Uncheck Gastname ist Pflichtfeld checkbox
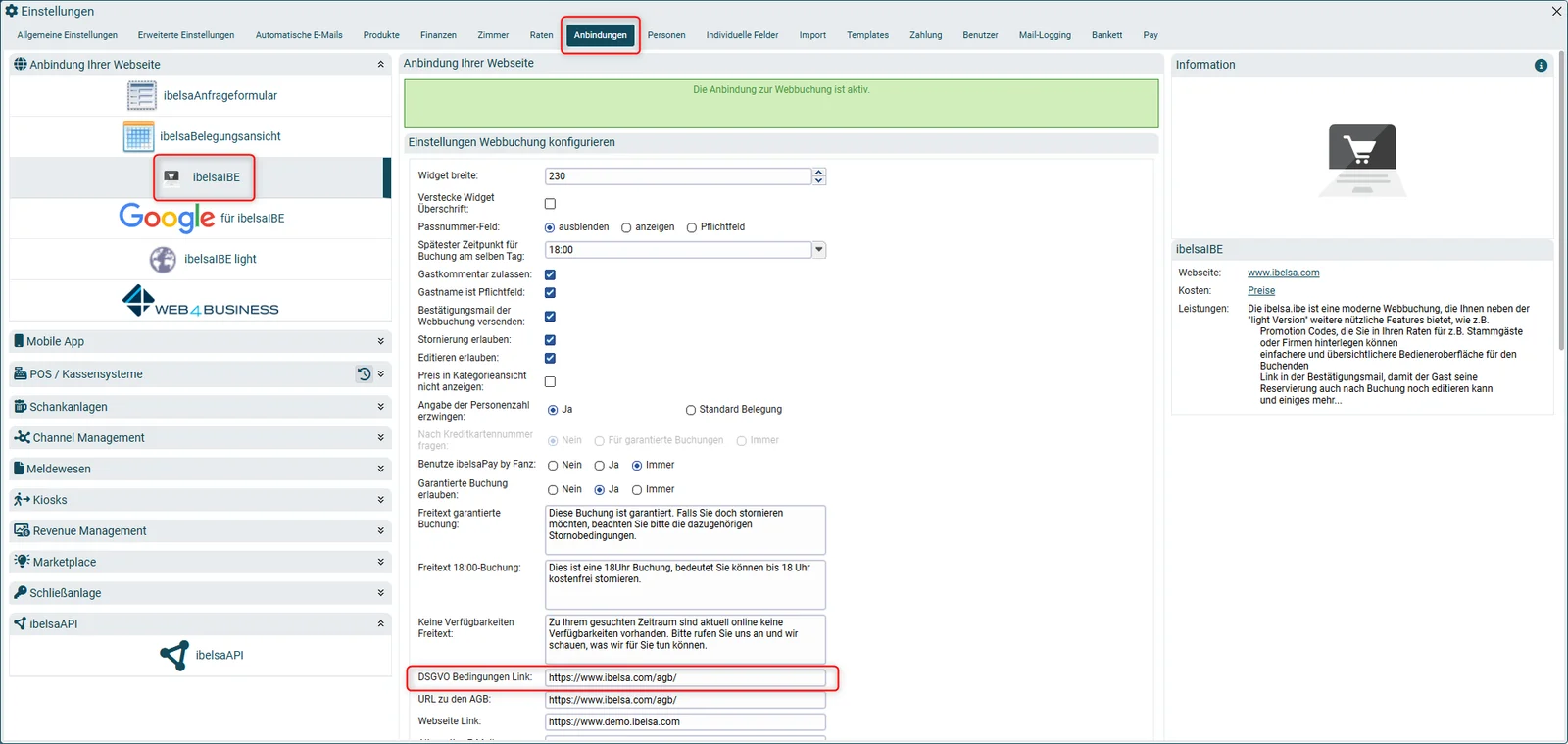Image resolution: width=1568 pixels, height=744 pixels. 550,292
